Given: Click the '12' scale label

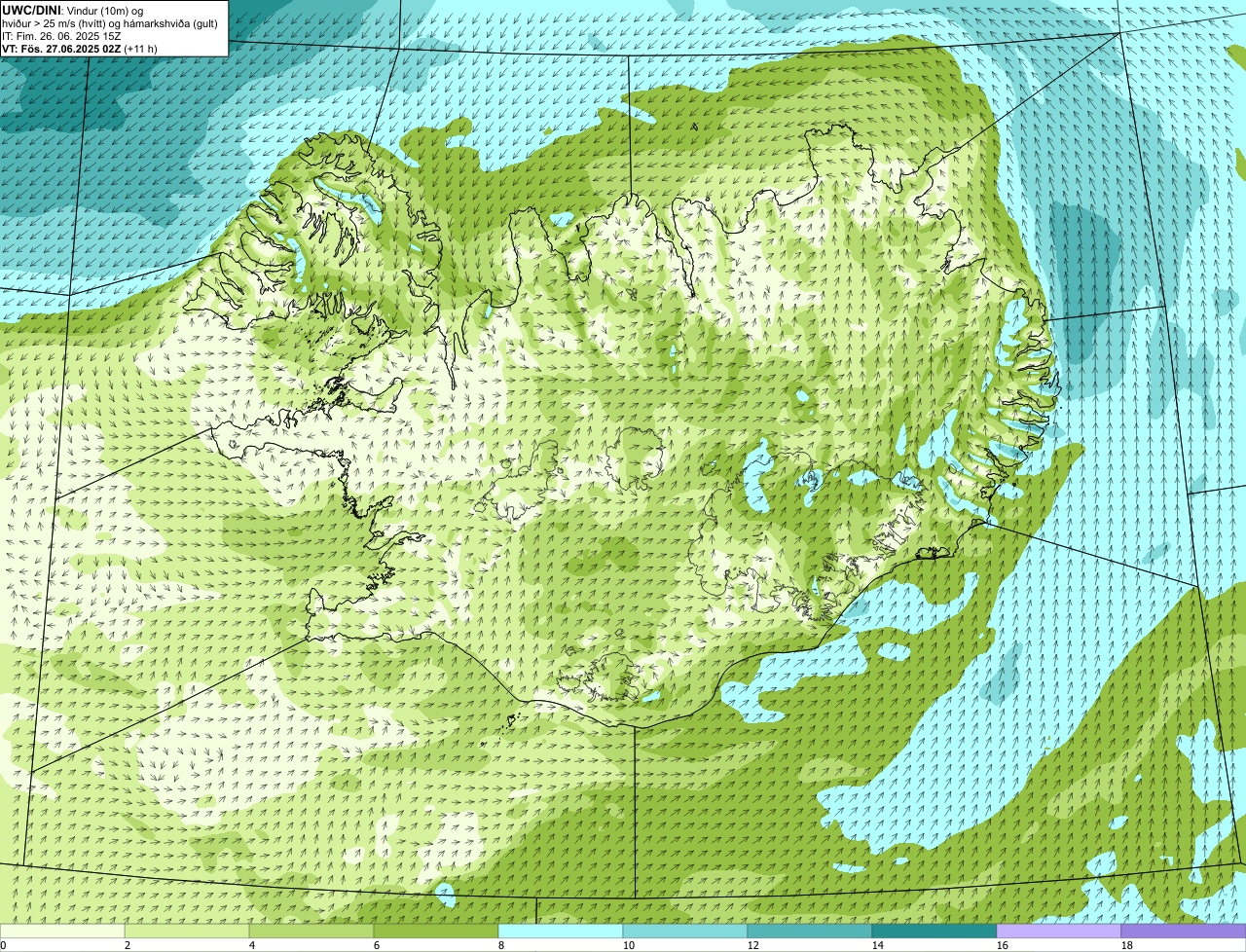Looking at the screenshot, I should coord(753,945).
